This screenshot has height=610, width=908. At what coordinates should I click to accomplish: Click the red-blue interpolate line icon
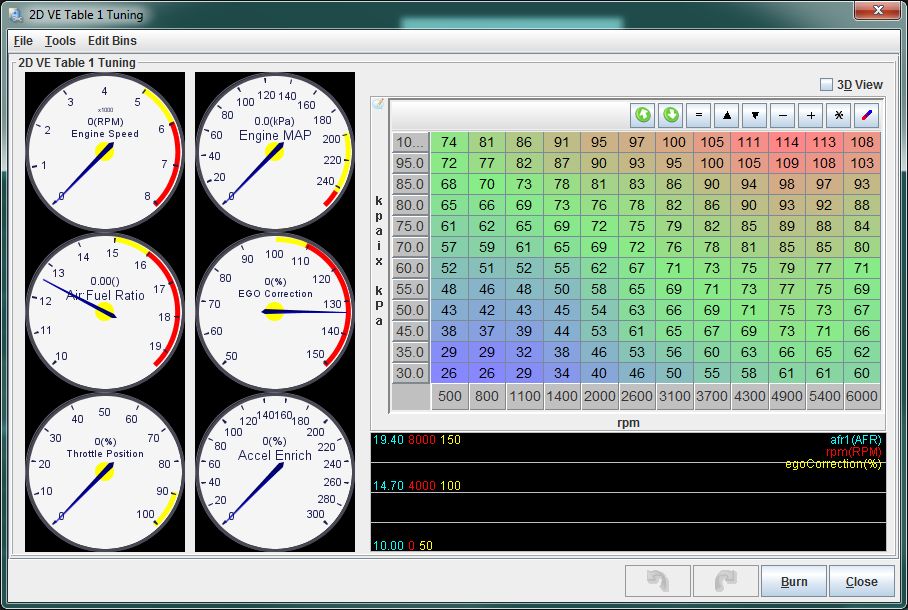(867, 115)
